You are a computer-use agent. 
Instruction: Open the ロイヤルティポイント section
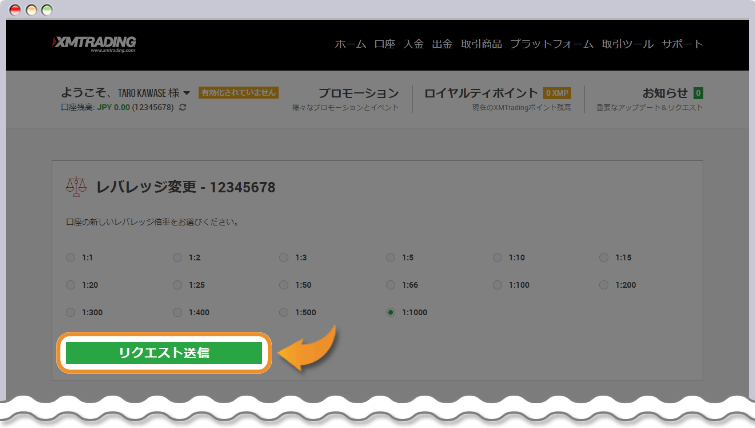tap(481, 93)
